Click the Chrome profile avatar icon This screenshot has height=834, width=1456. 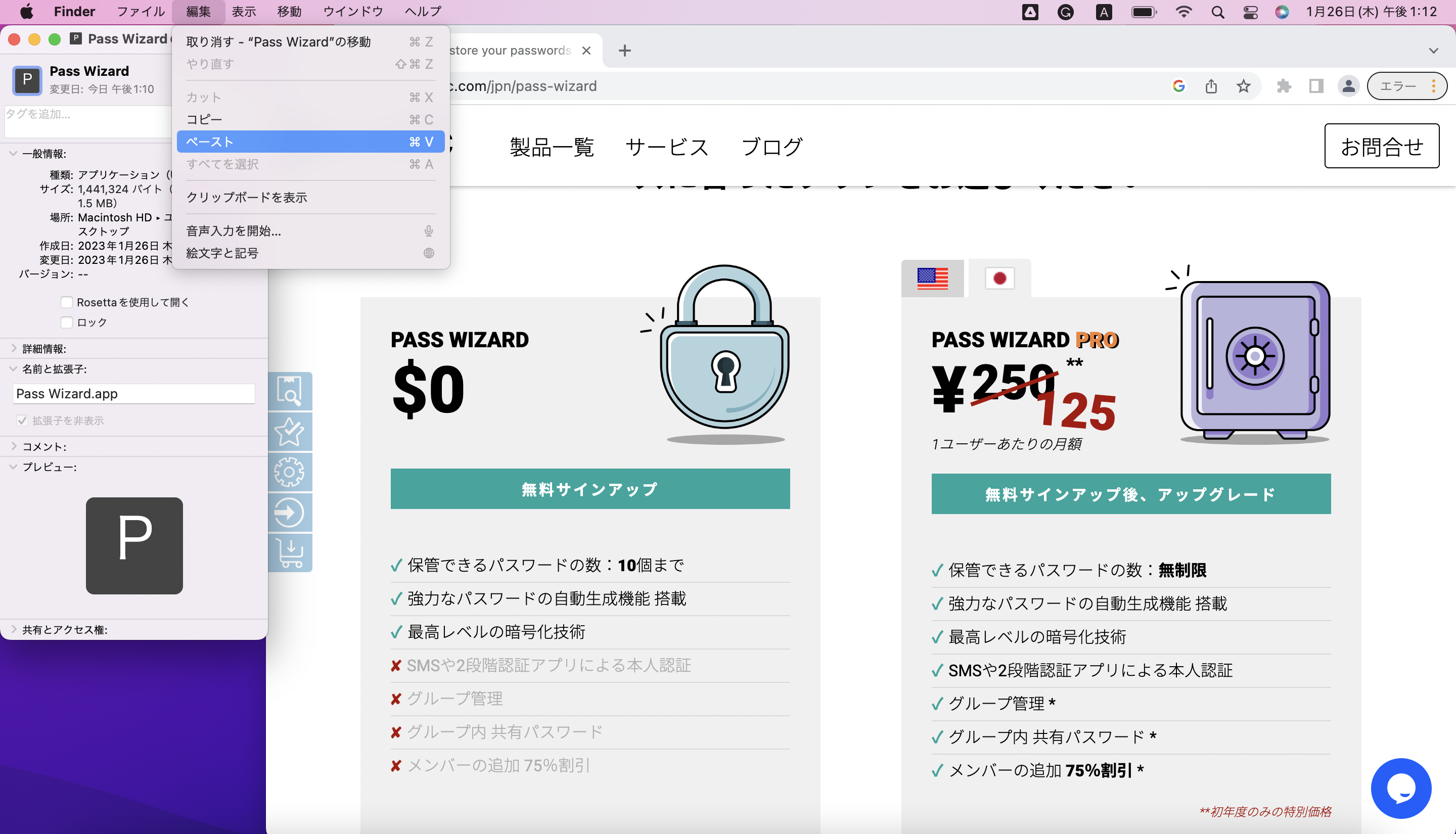1348,86
